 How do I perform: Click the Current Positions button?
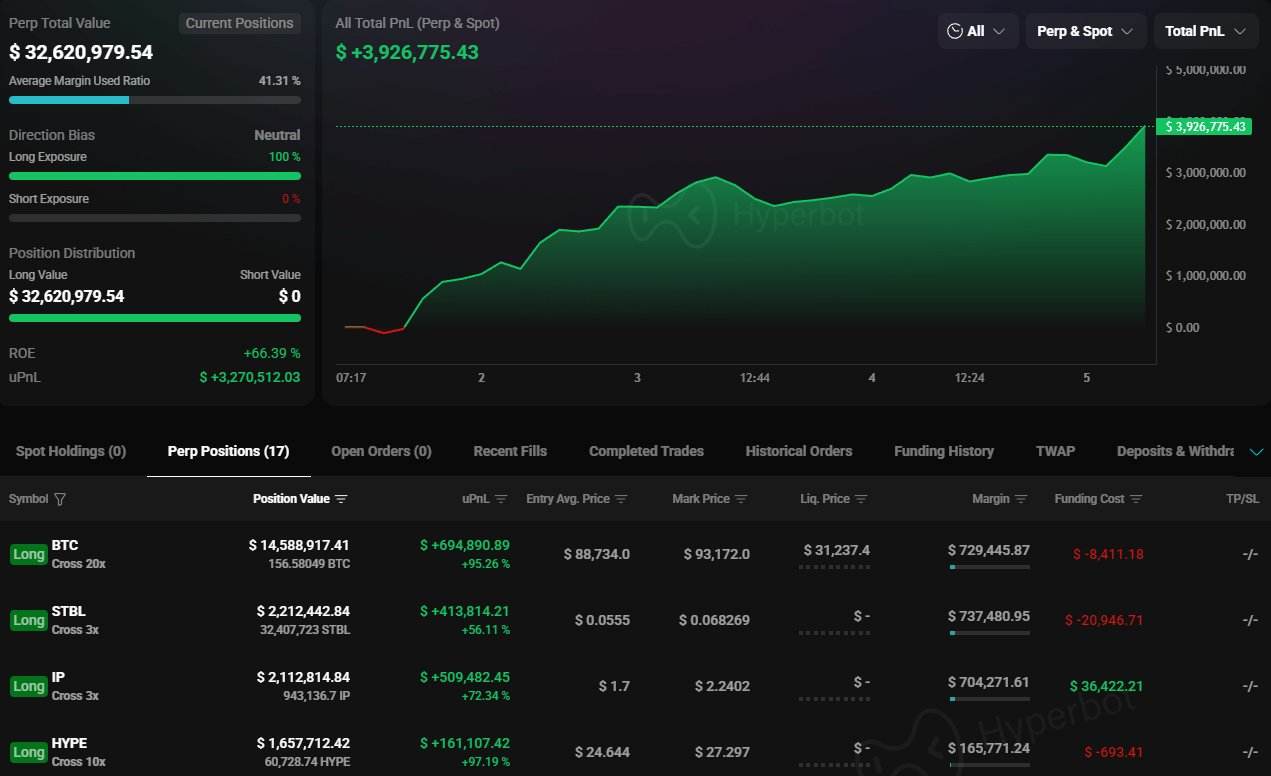(x=240, y=23)
